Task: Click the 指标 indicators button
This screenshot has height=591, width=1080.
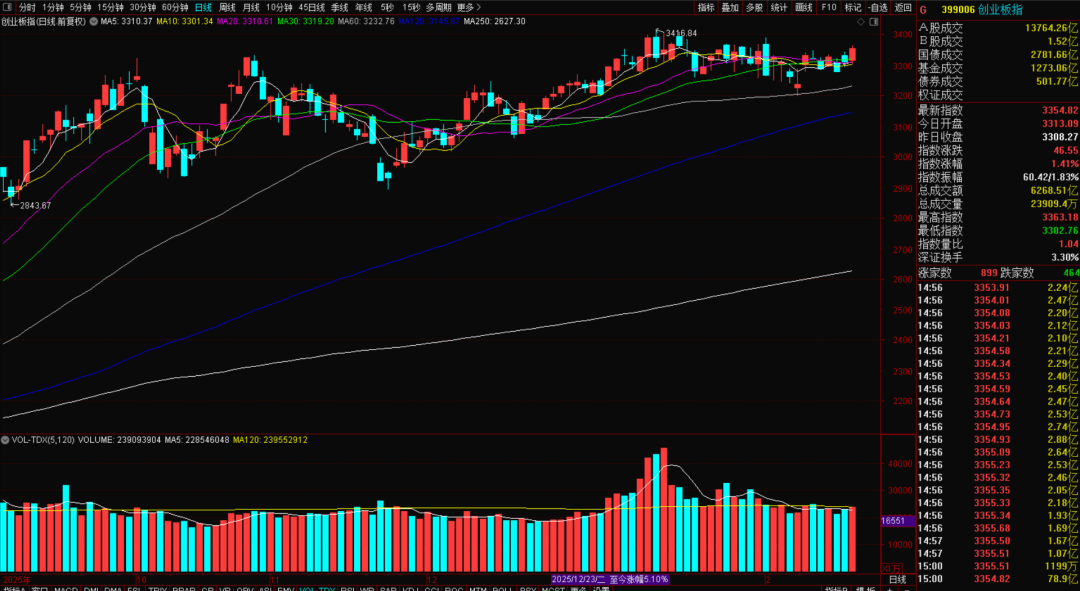Action: click(706, 7)
